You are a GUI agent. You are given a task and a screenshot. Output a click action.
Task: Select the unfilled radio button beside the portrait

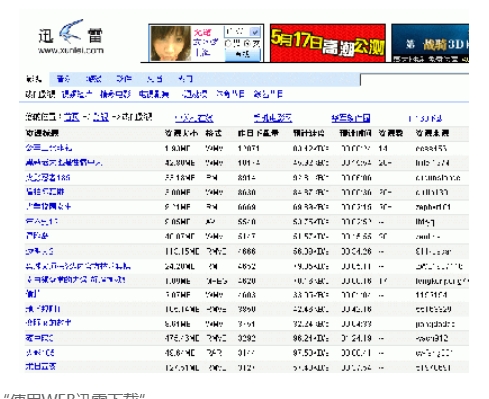(228, 43)
